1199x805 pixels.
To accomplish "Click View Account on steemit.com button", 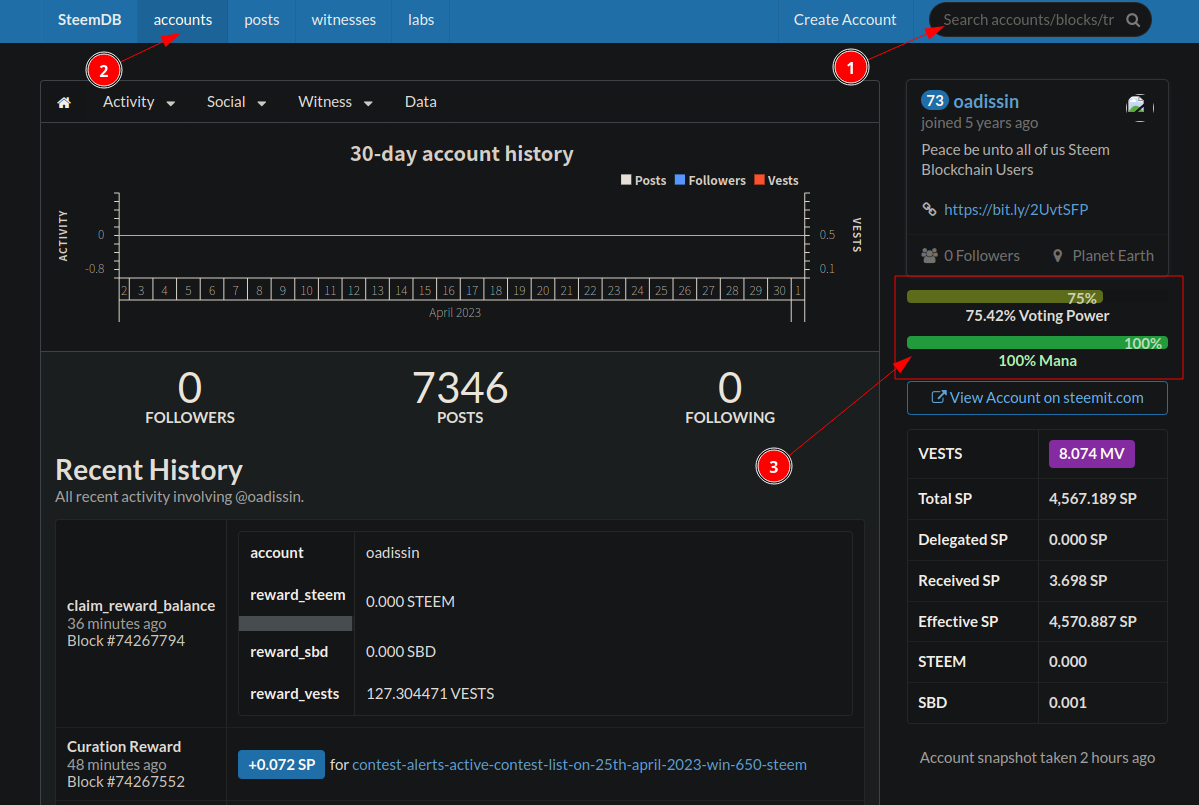I will click(x=1037, y=398).
